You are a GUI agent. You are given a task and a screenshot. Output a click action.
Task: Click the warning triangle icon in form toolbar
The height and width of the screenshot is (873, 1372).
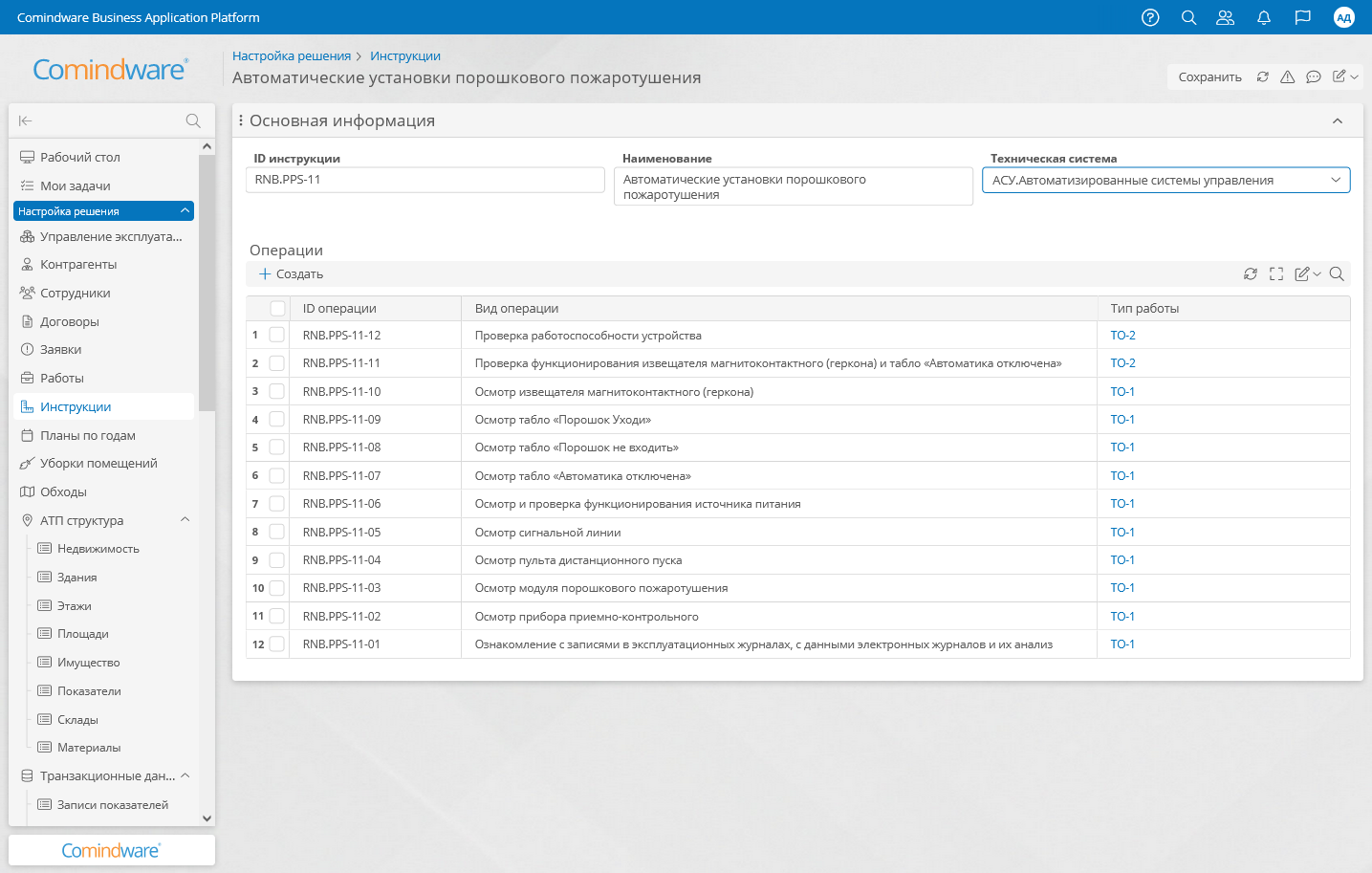pos(1288,77)
